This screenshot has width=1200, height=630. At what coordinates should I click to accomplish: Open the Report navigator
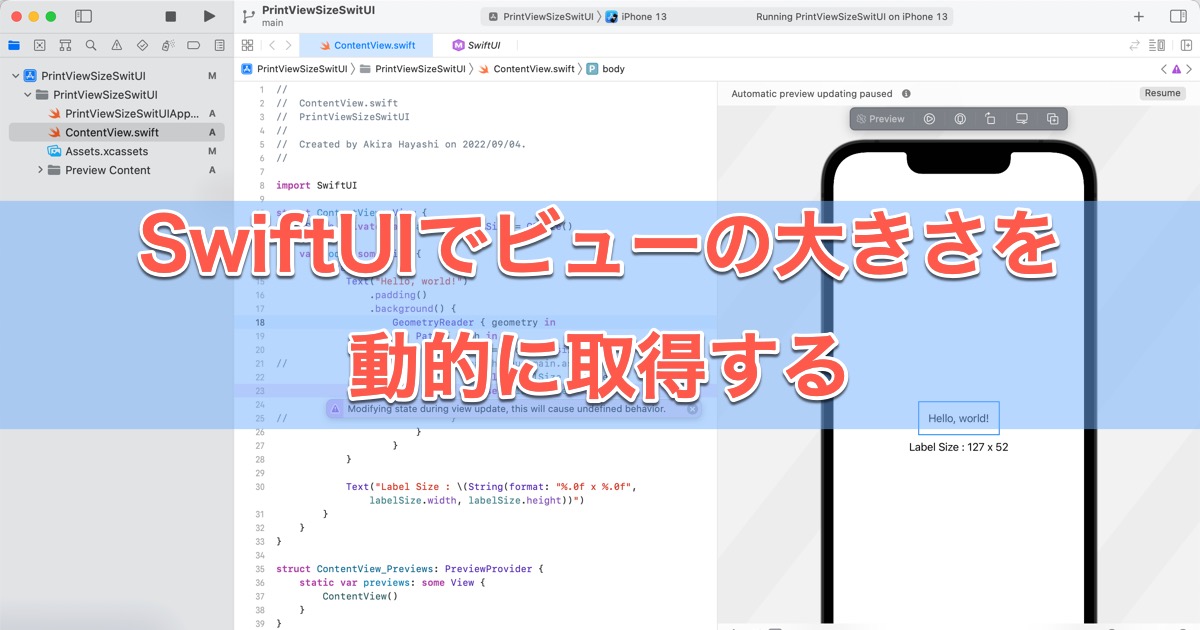pyautogui.click(x=219, y=45)
